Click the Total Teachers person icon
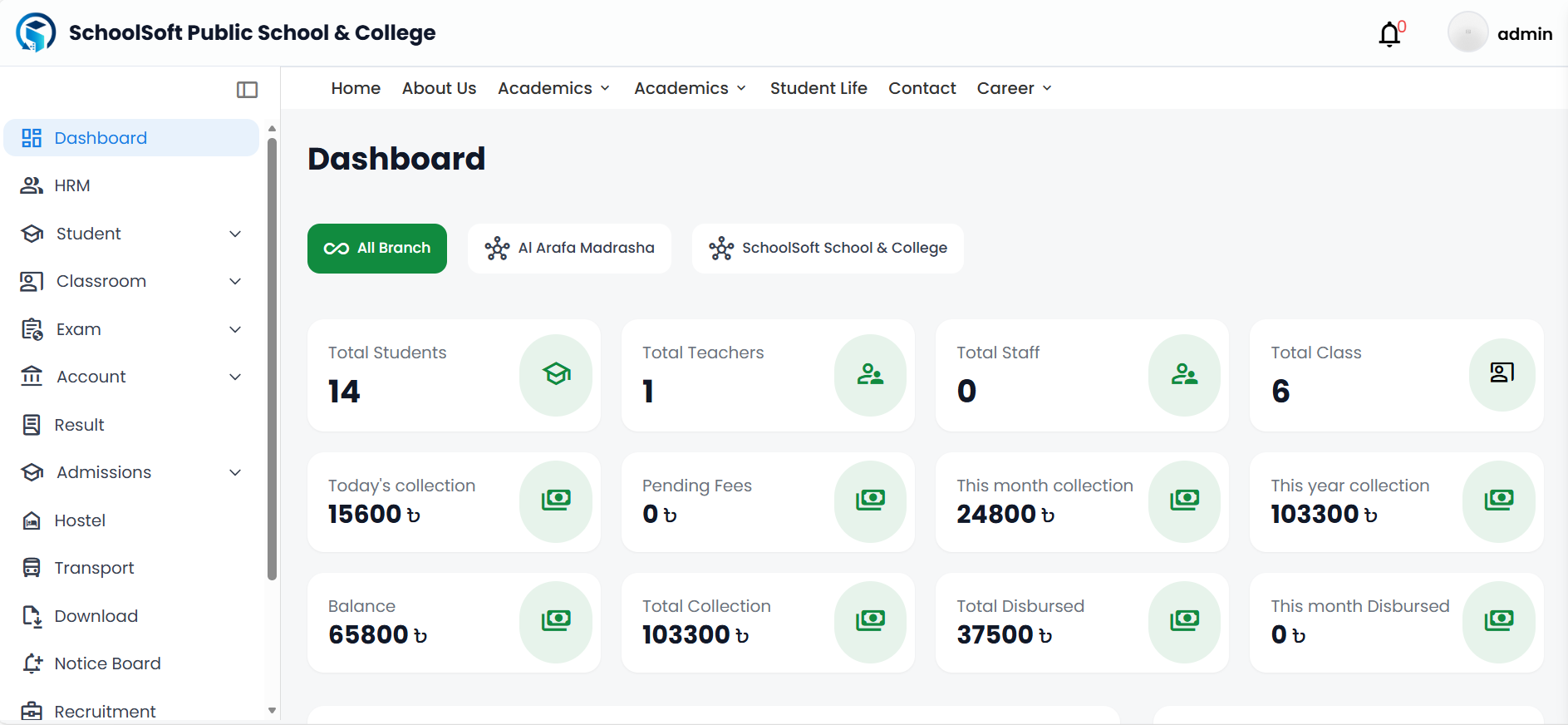 click(870, 374)
